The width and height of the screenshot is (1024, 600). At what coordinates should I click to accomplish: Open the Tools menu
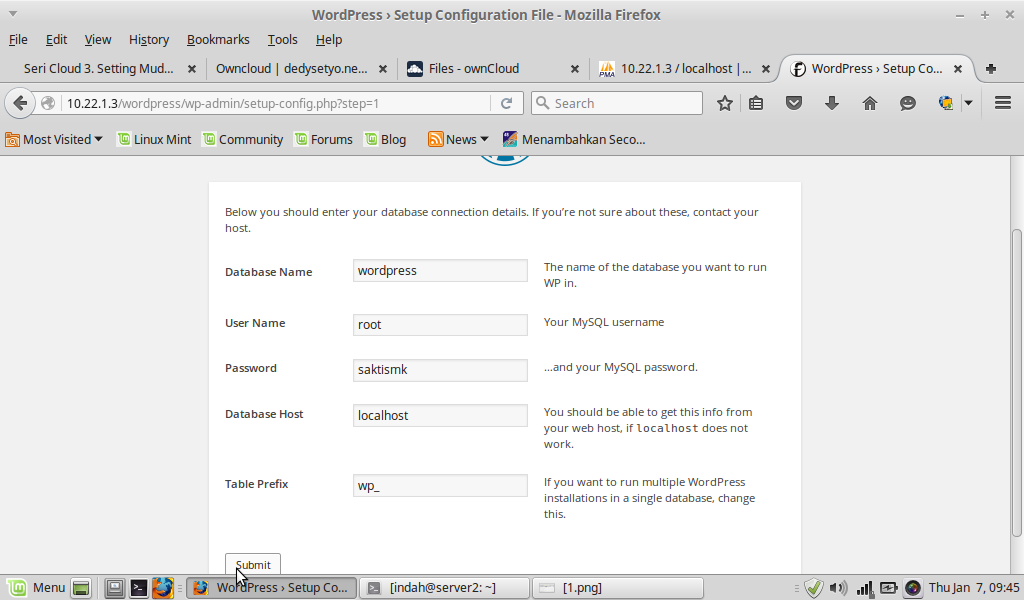[282, 40]
